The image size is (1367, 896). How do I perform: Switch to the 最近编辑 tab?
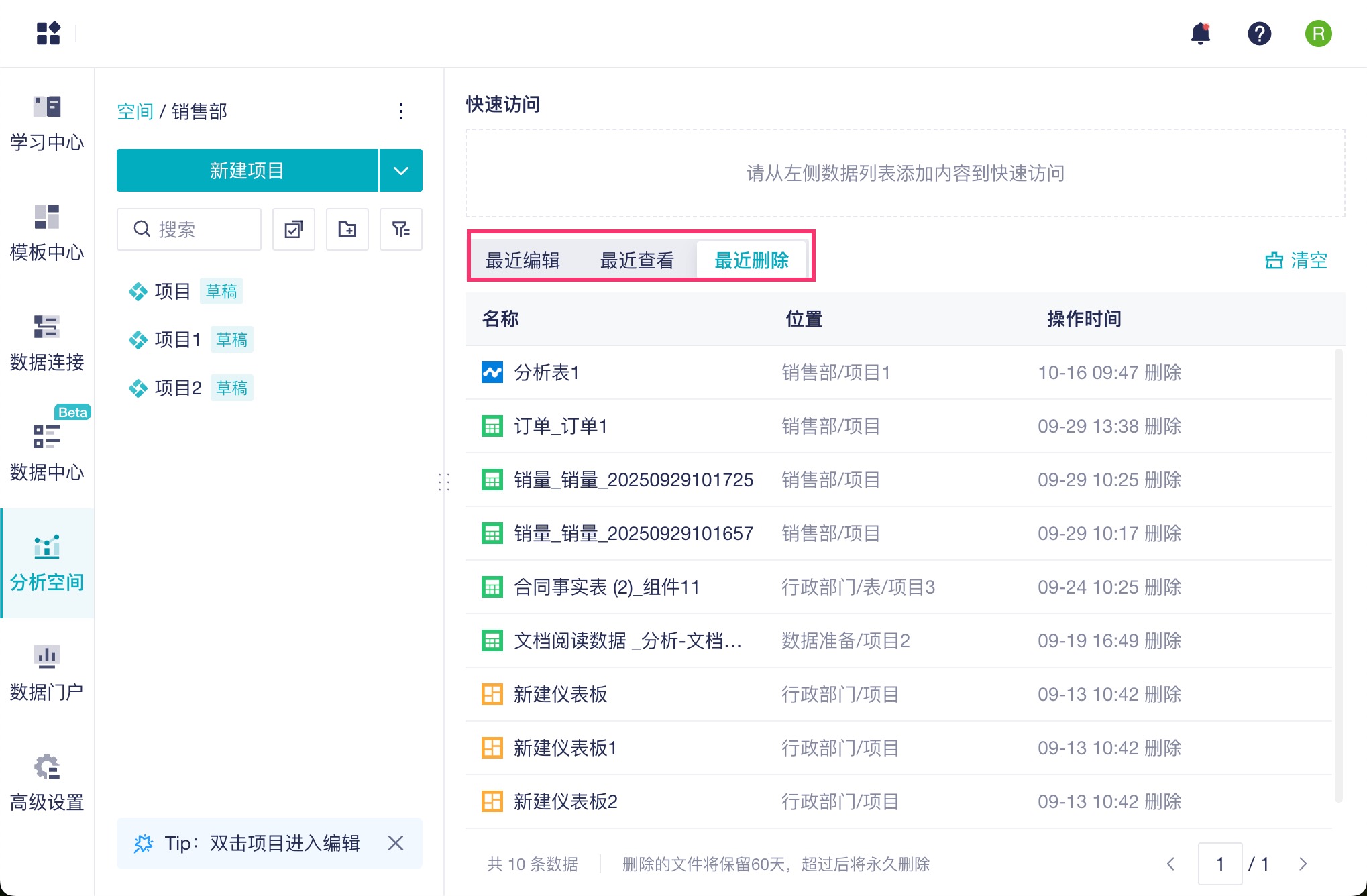(523, 260)
